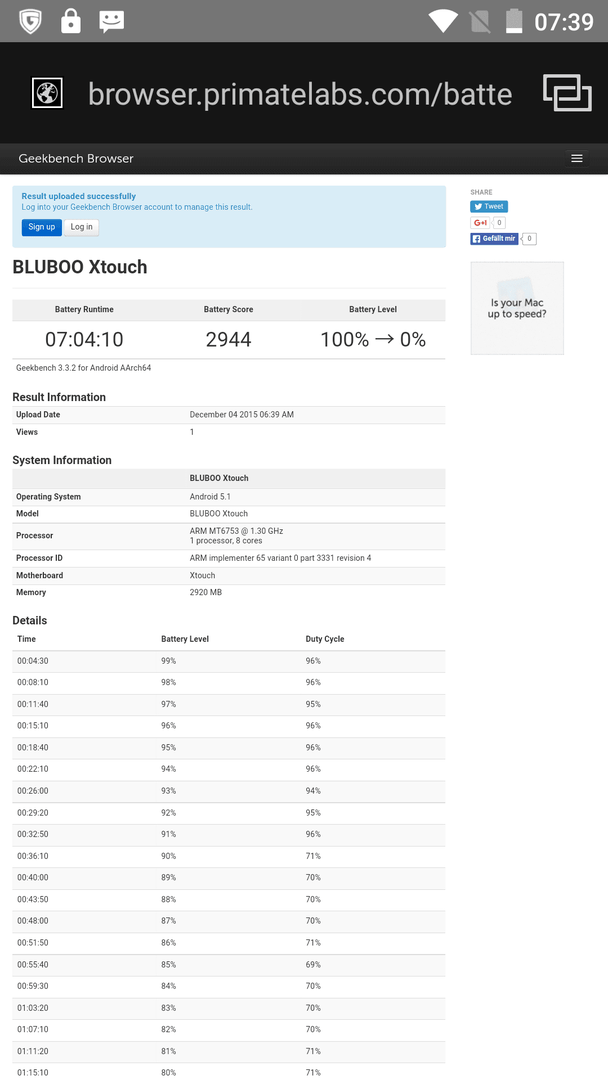The height and width of the screenshot is (1080, 608).
Task: Click the time cell 01:15:10
Action: click(32, 1072)
